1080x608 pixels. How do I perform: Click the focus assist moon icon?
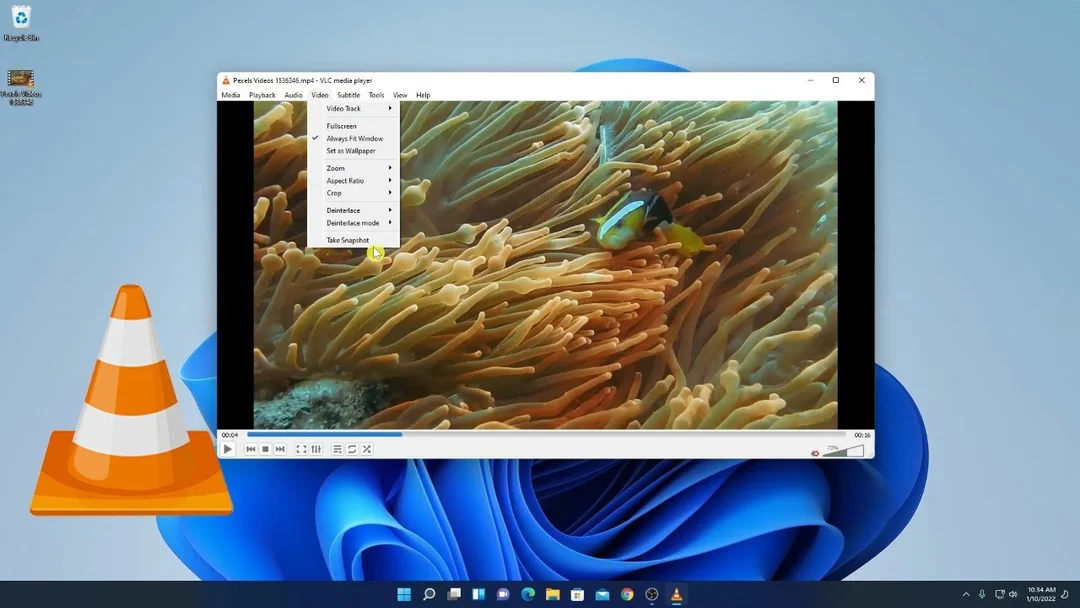point(1066,594)
